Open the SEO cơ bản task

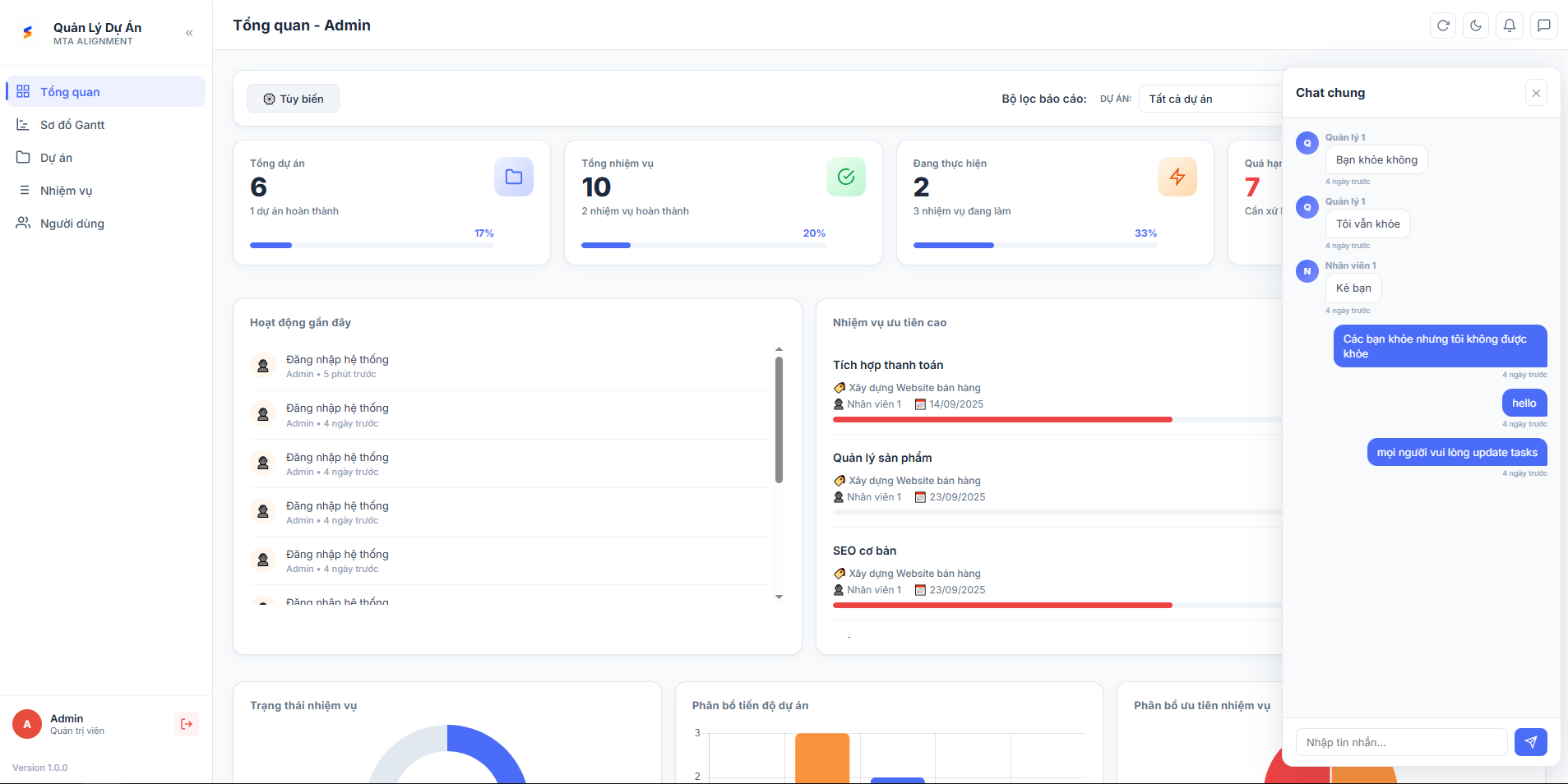pos(864,551)
